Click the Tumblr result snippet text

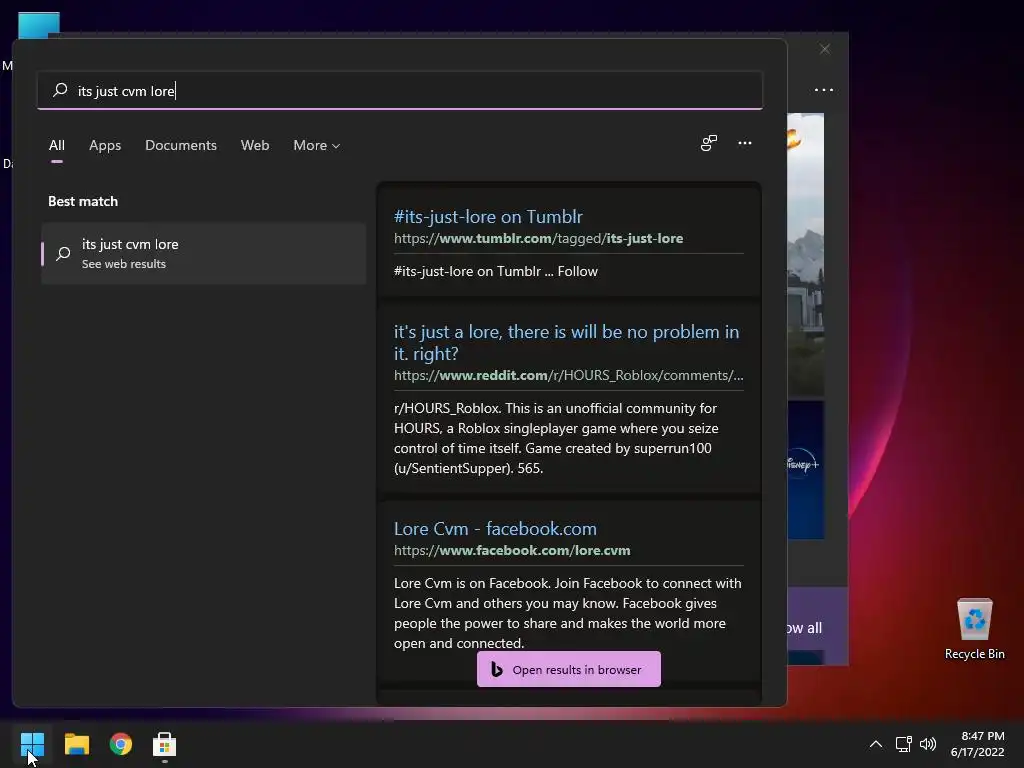pyautogui.click(x=496, y=271)
